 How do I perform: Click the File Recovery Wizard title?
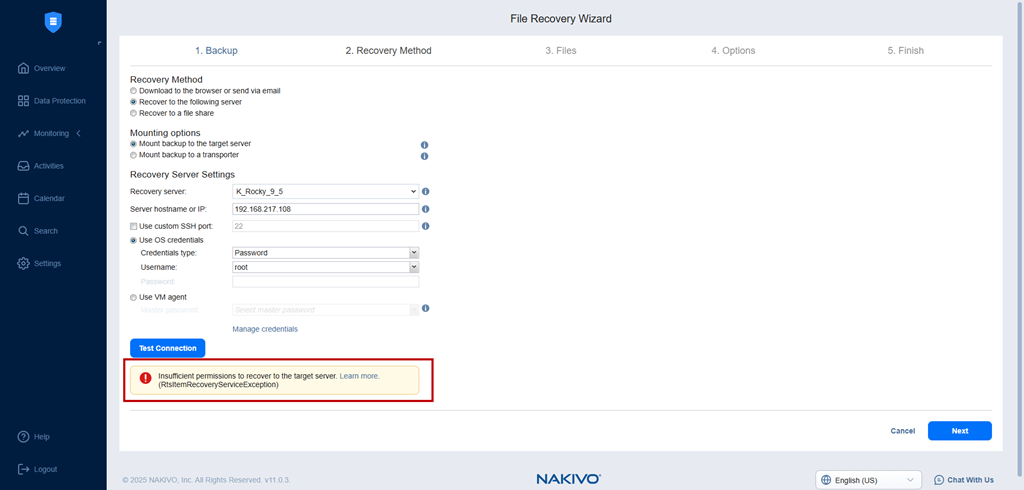click(561, 19)
